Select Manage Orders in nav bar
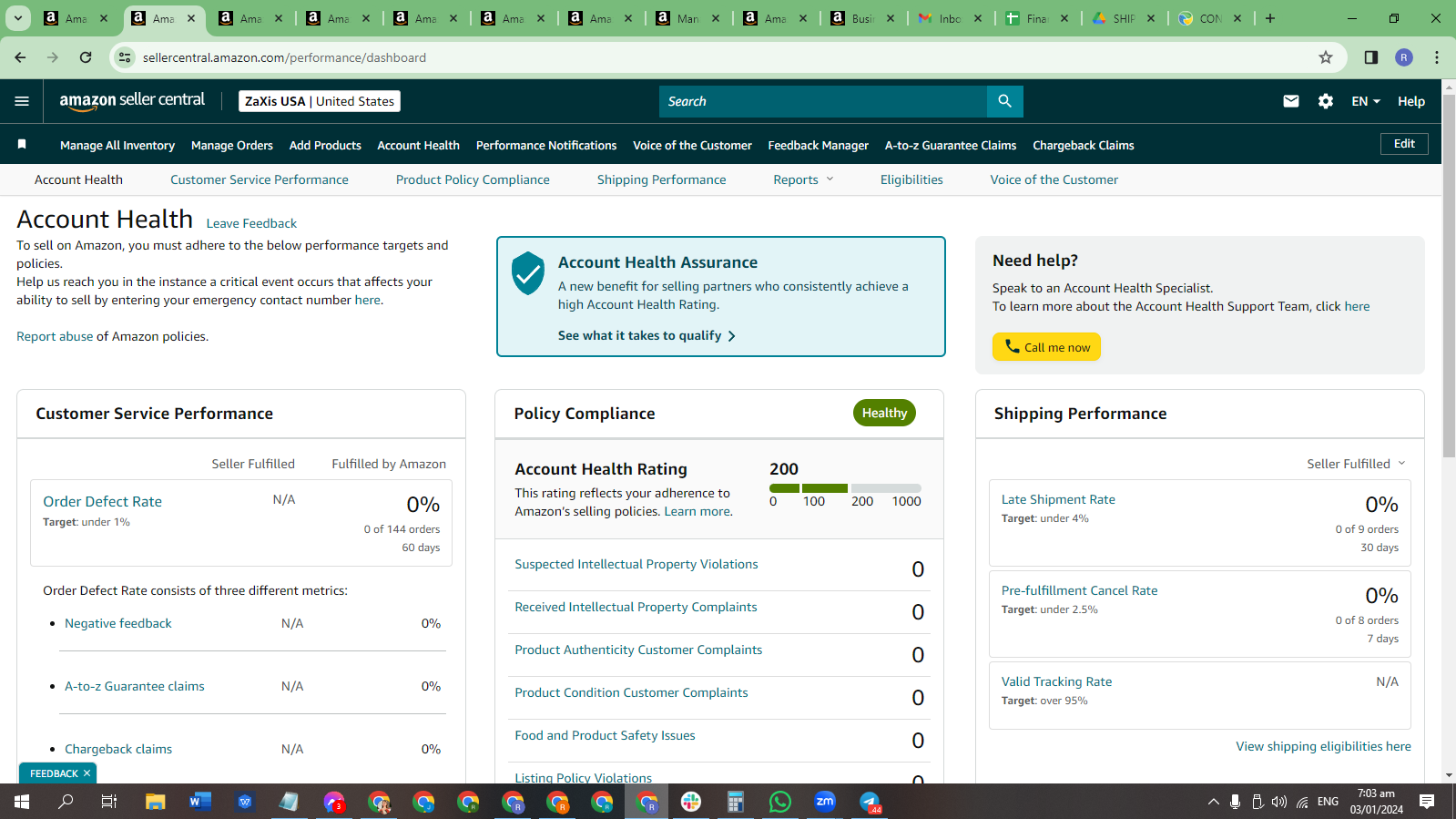Viewport: 1456px width, 819px height. [232, 145]
